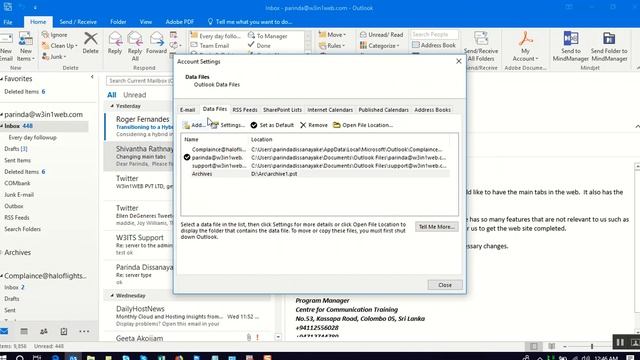Select the Complaince@halofli data file row
The image size is (640, 360).
(316, 149)
